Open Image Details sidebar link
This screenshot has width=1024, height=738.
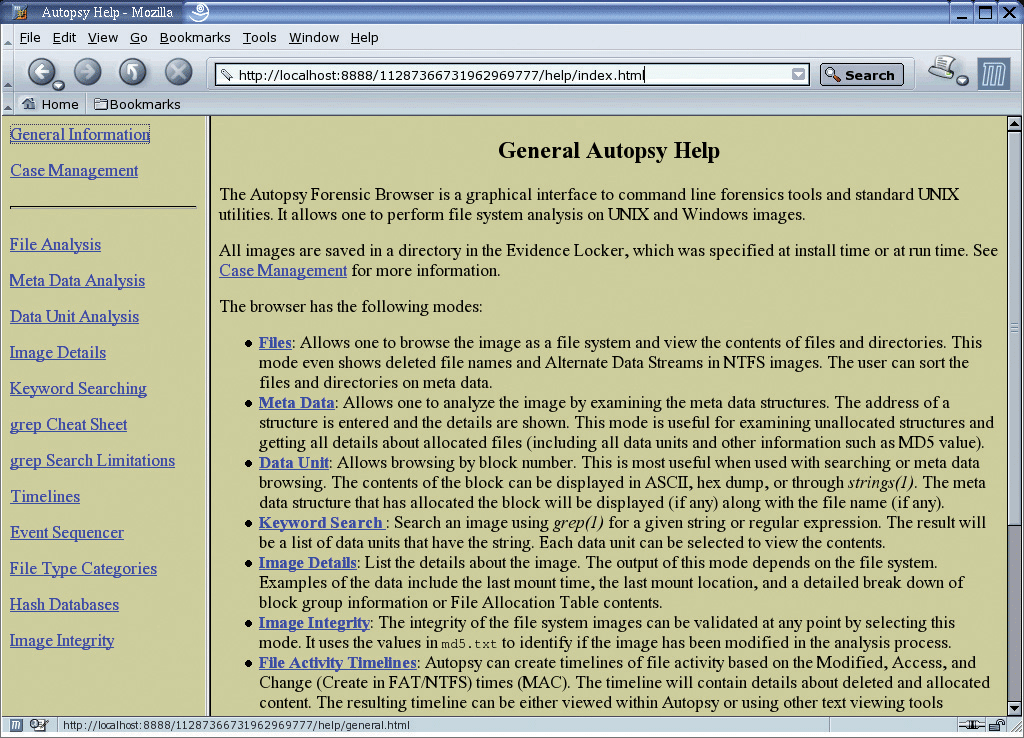pos(57,352)
